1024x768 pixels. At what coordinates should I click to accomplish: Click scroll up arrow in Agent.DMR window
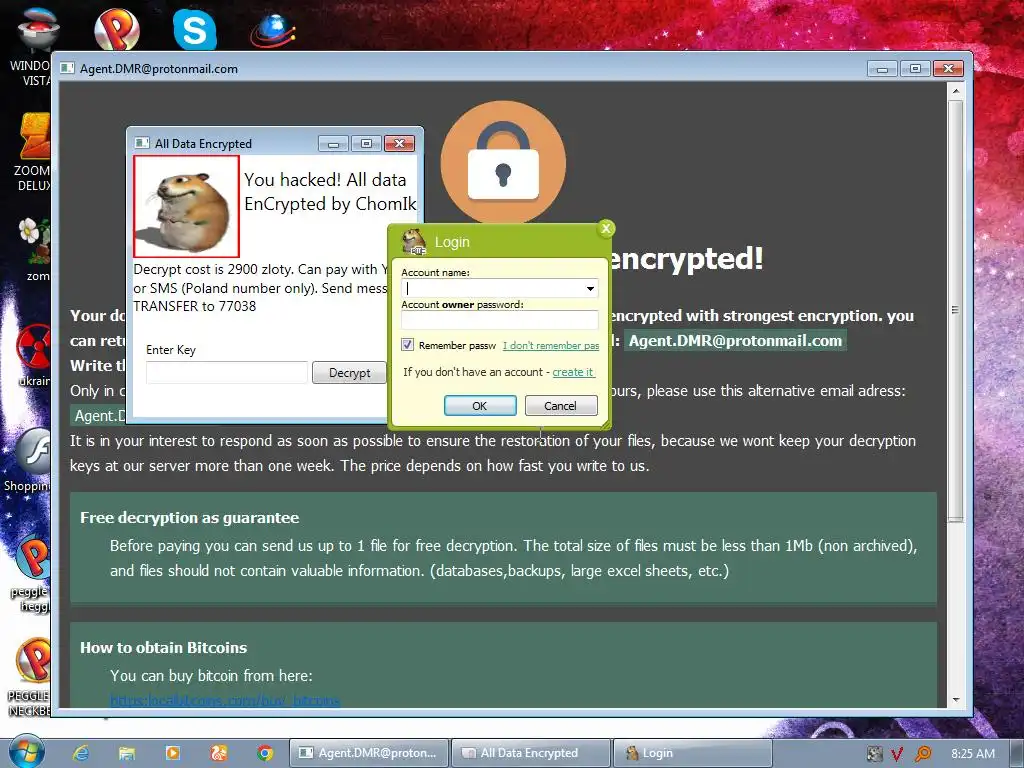(955, 91)
